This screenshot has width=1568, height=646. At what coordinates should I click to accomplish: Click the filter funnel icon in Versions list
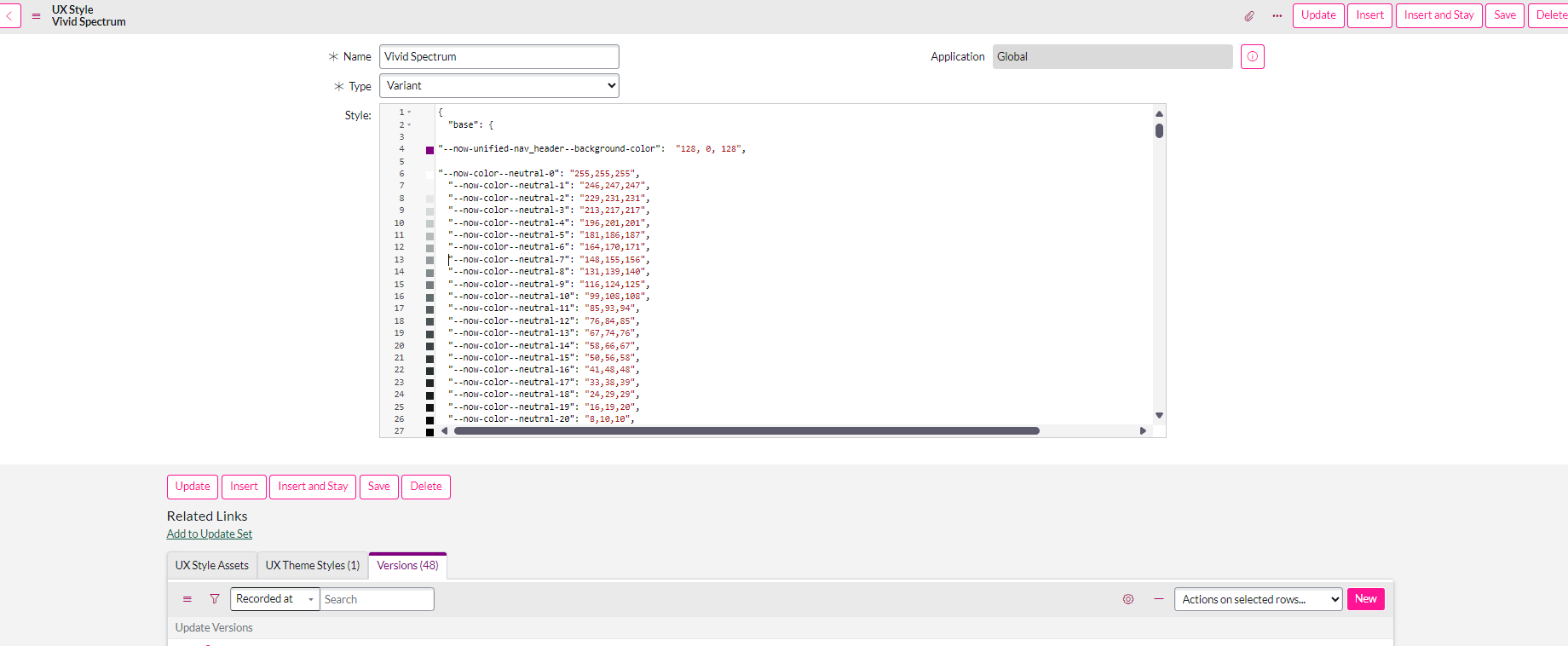coord(215,599)
